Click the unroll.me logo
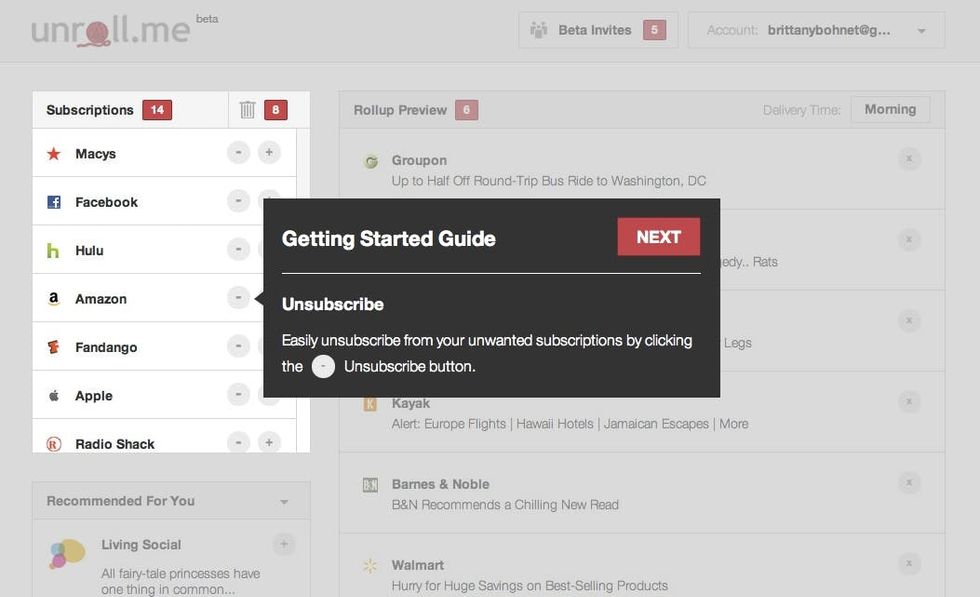Image resolution: width=980 pixels, height=597 pixels. 110,30
